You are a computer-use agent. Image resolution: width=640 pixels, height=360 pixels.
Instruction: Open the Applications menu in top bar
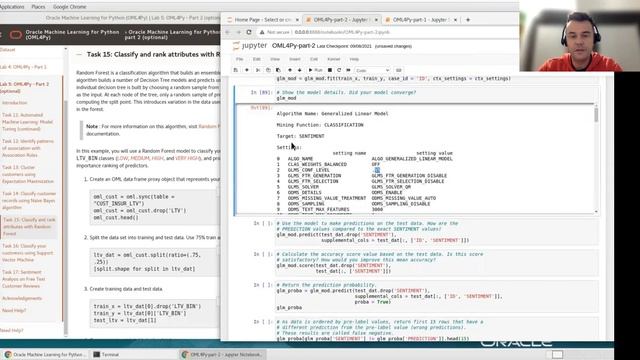click(x=11, y=7)
